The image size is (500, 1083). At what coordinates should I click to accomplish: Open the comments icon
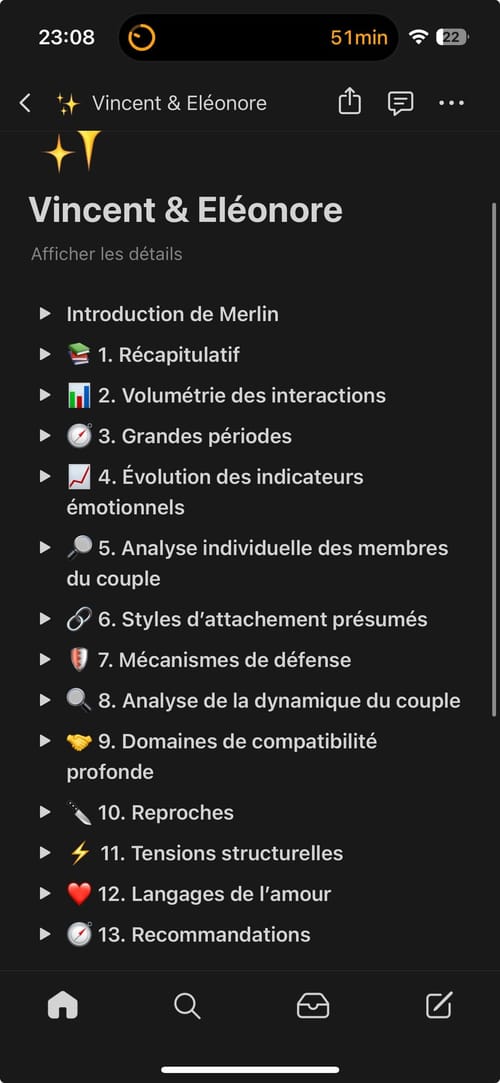coord(401,103)
